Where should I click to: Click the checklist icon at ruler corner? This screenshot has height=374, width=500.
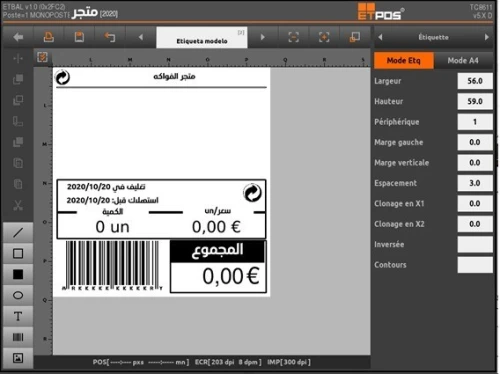click(x=42, y=57)
